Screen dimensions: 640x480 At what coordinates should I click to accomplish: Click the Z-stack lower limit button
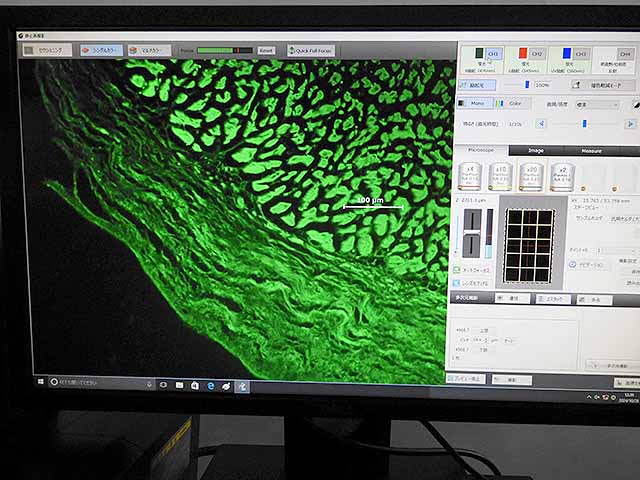pyautogui.click(x=483, y=350)
